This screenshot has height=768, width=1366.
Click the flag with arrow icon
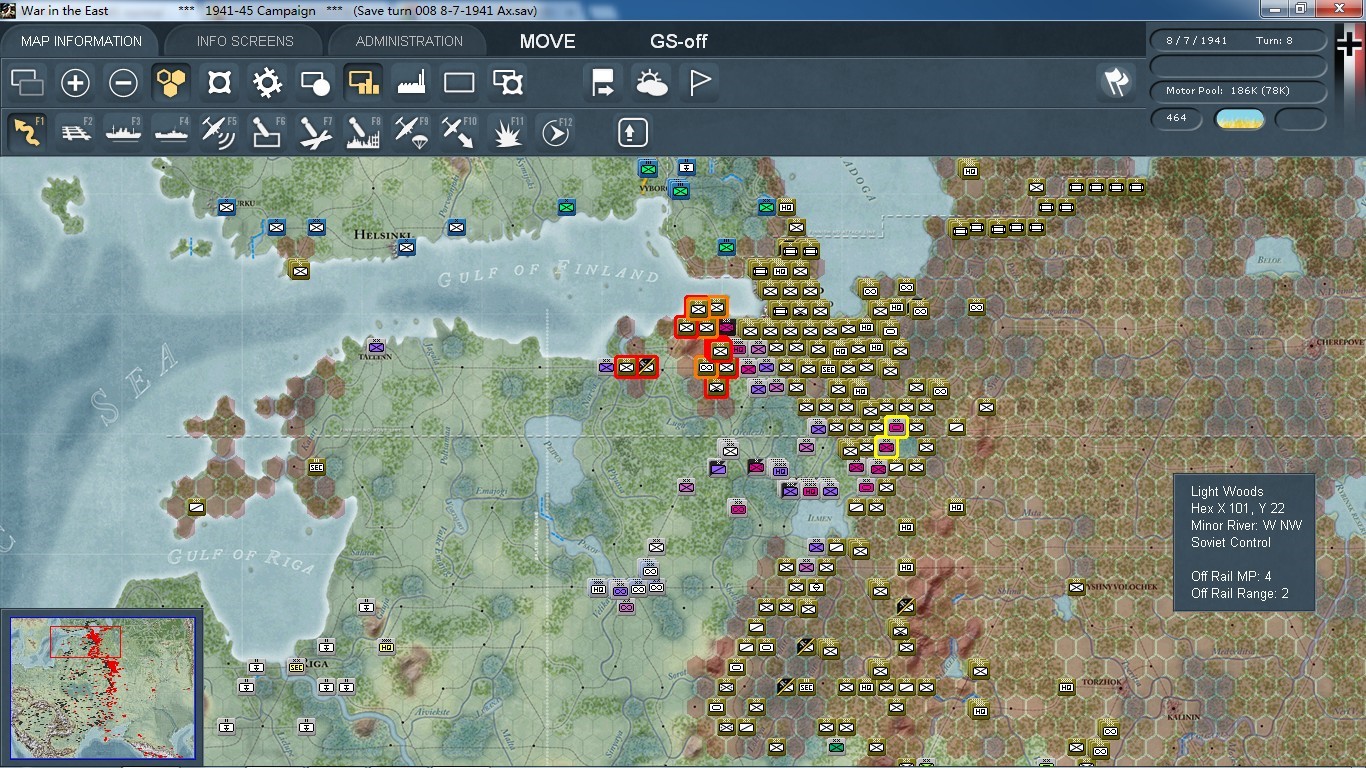(603, 82)
